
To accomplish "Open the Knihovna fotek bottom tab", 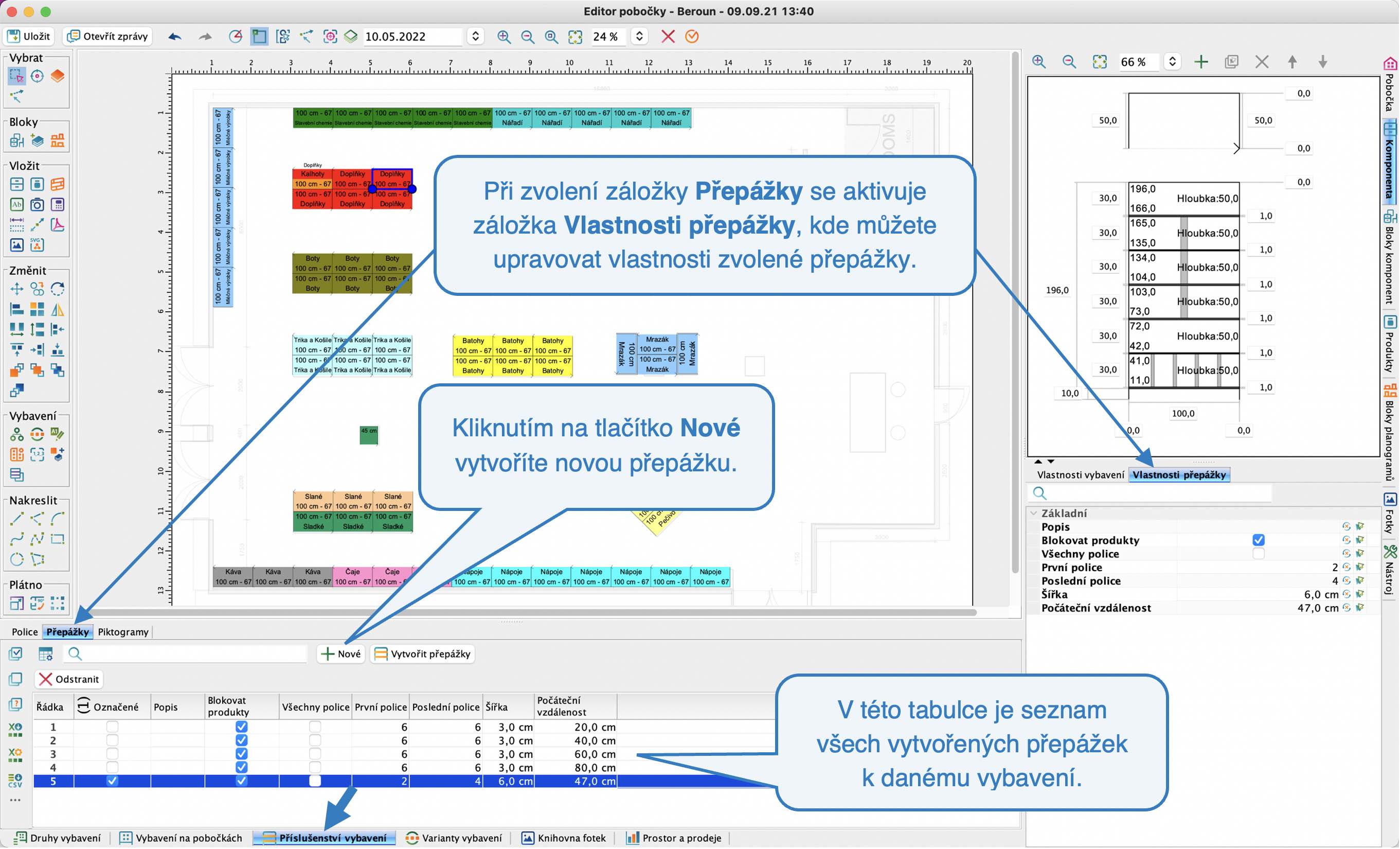I will (564, 838).
